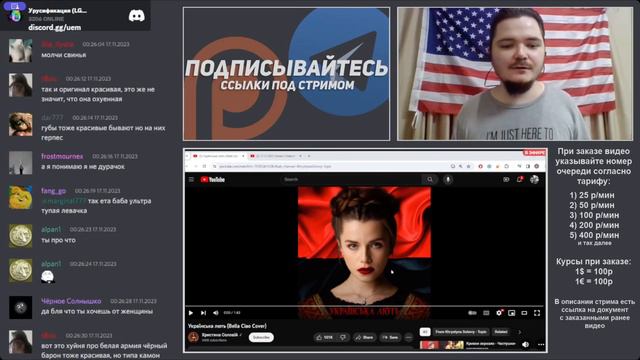Click video title 'Українська лють (Bella Ciao Cover)'
This screenshot has width=640, height=360.
coord(227,326)
